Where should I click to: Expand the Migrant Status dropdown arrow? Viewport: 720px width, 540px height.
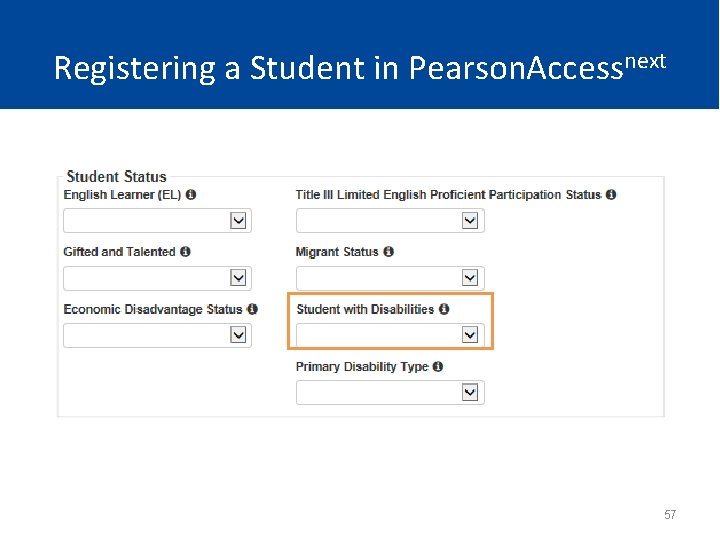click(x=470, y=278)
